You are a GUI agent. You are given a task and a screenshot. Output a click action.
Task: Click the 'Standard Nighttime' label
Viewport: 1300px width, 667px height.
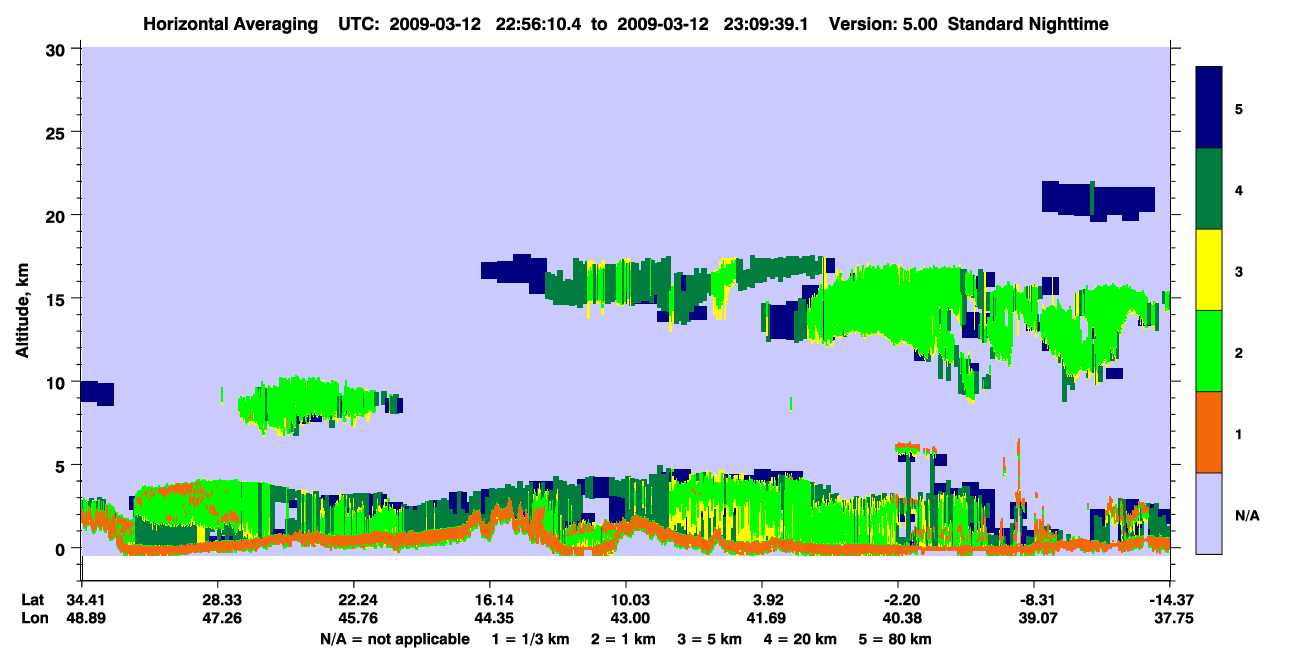pyautogui.click(x=1026, y=23)
